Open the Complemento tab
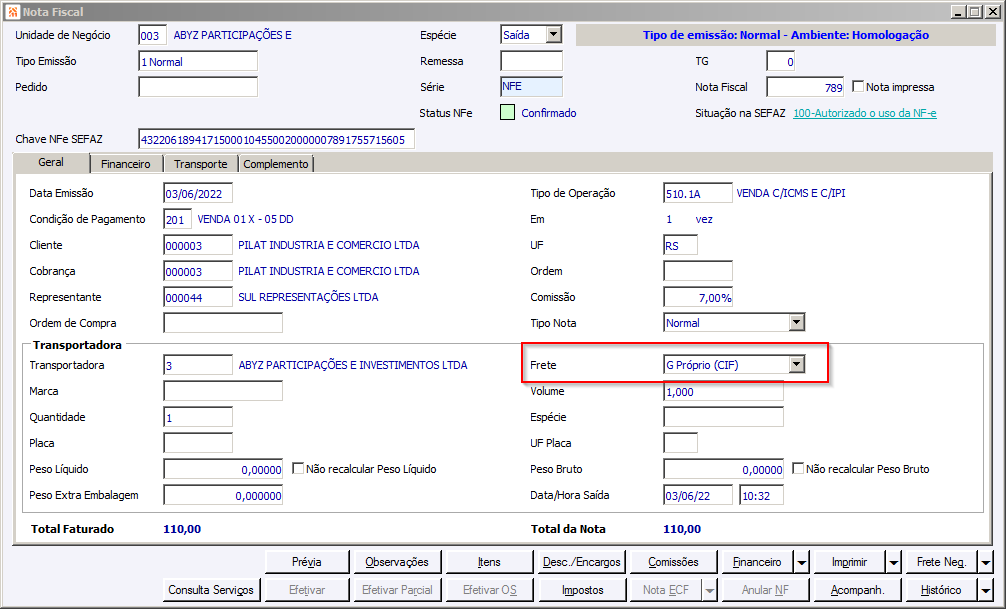The height and width of the screenshot is (609, 1006). (276, 164)
